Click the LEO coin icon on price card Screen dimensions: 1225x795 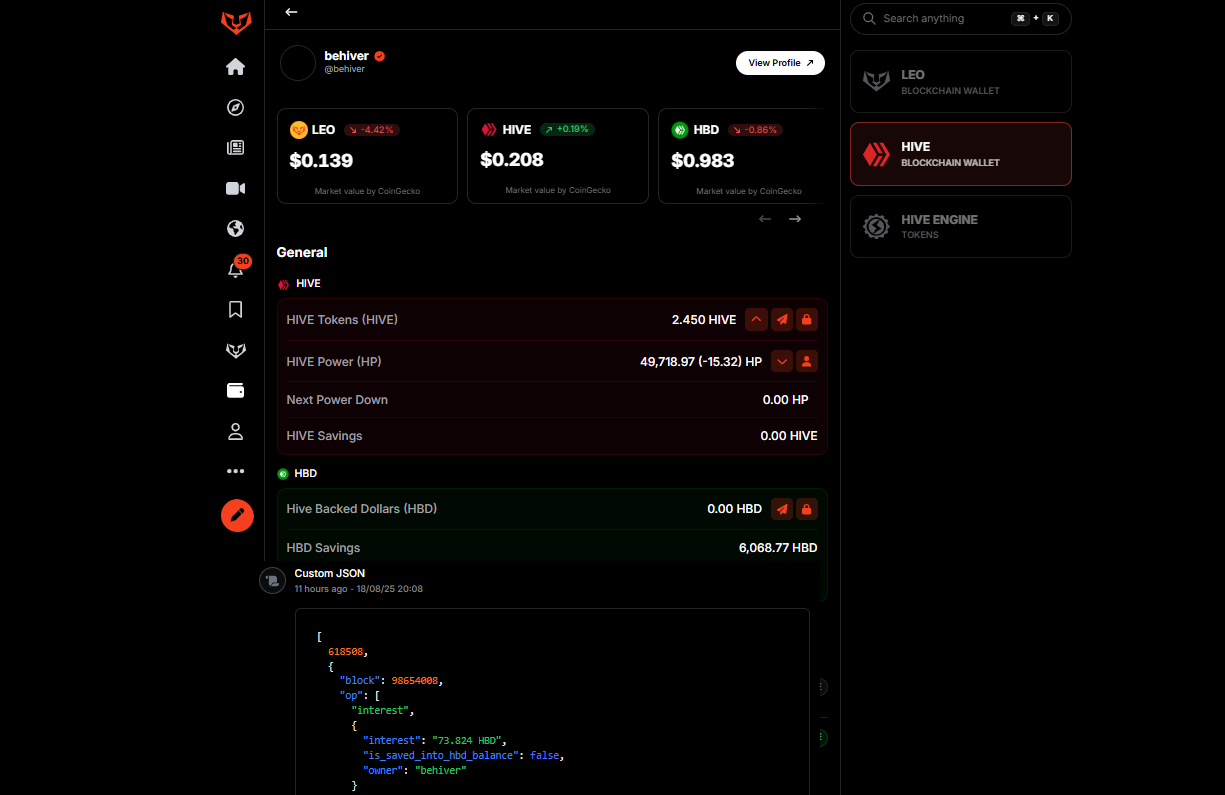(x=299, y=130)
